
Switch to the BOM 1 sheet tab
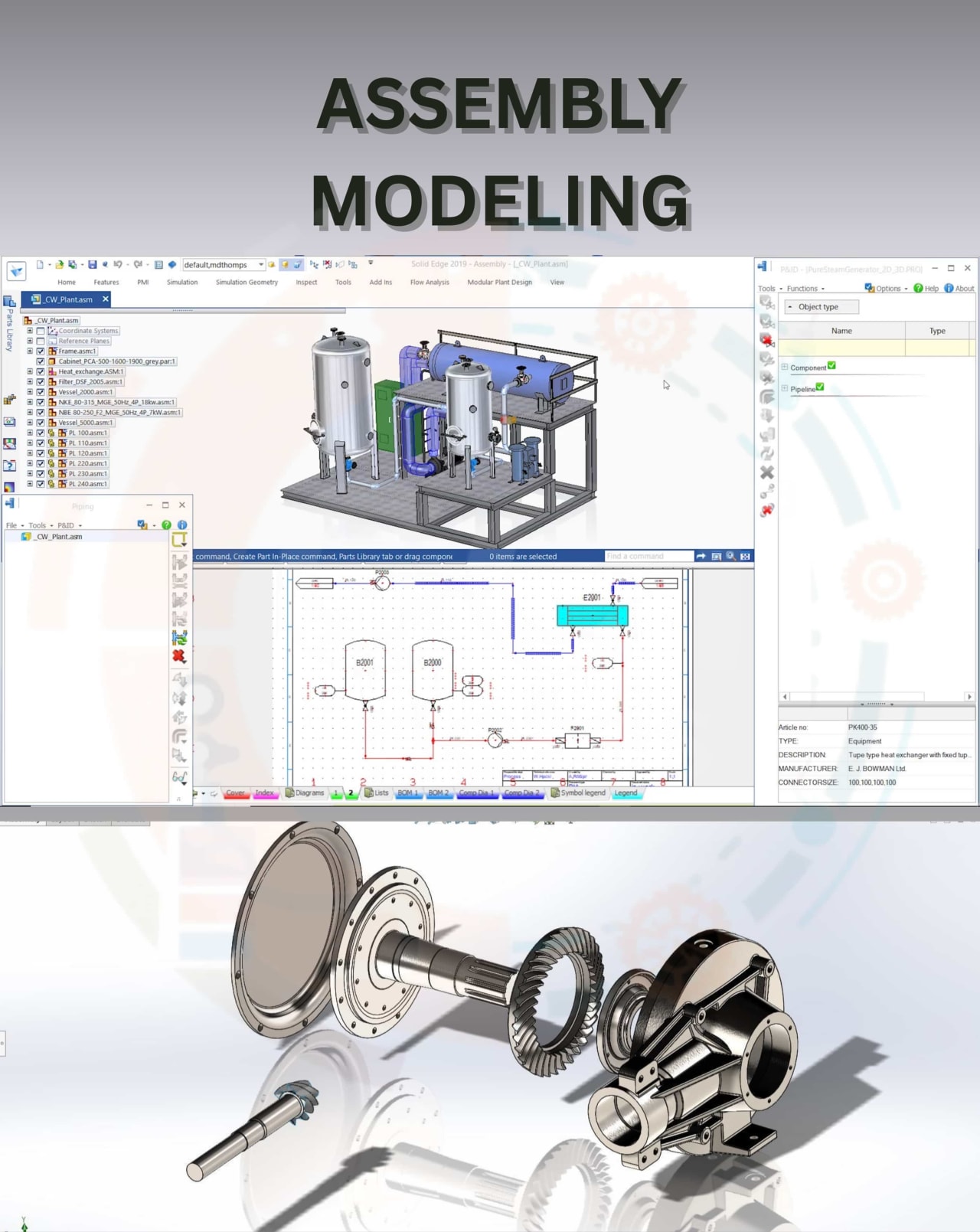407,793
